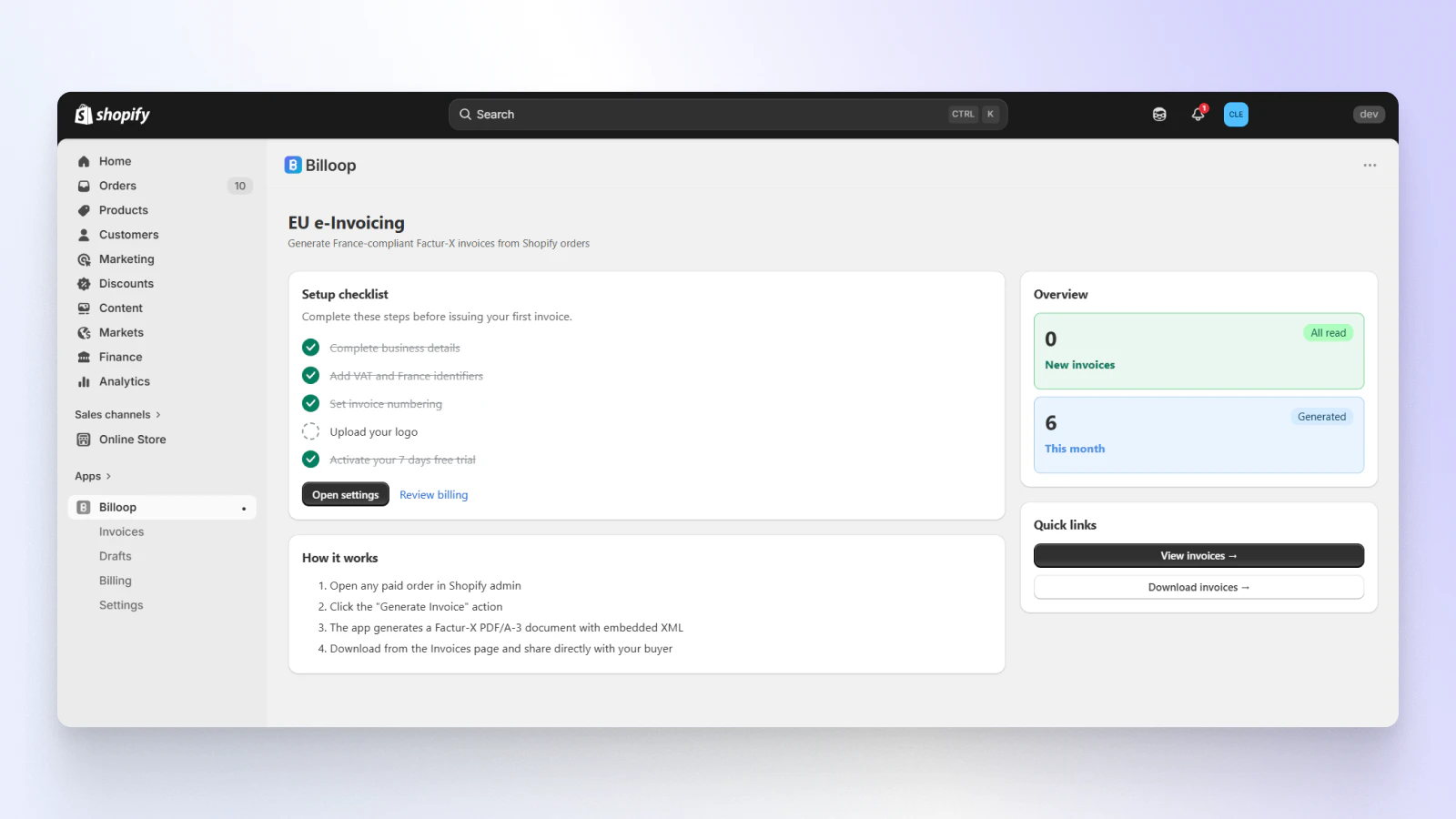
Task: Click the Online Store icon
Action: click(84, 440)
